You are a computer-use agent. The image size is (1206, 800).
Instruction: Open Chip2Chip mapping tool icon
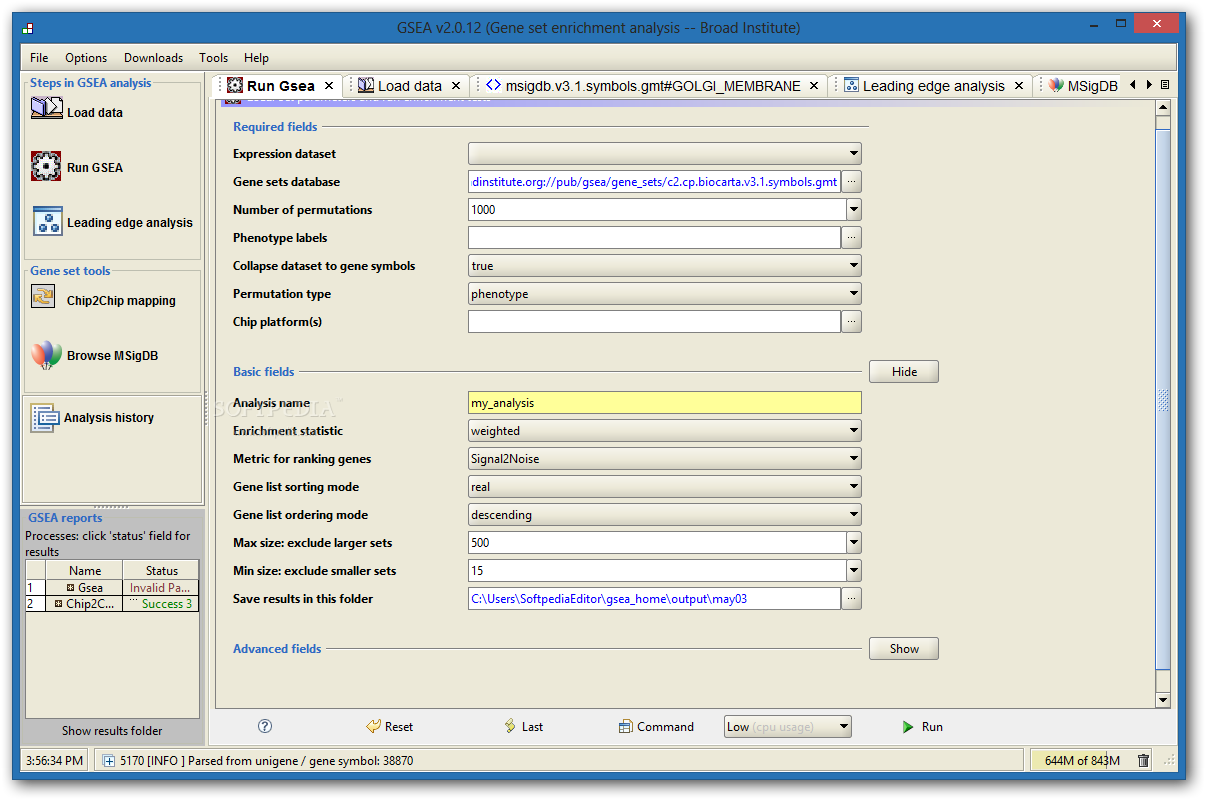(43, 297)
